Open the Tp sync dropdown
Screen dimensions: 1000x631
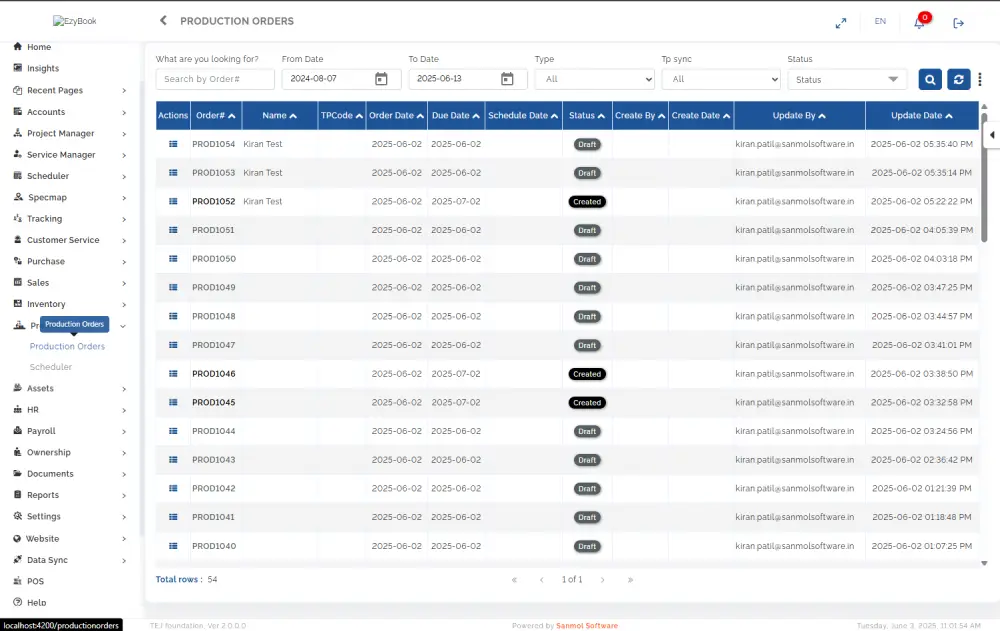(720, 80)
